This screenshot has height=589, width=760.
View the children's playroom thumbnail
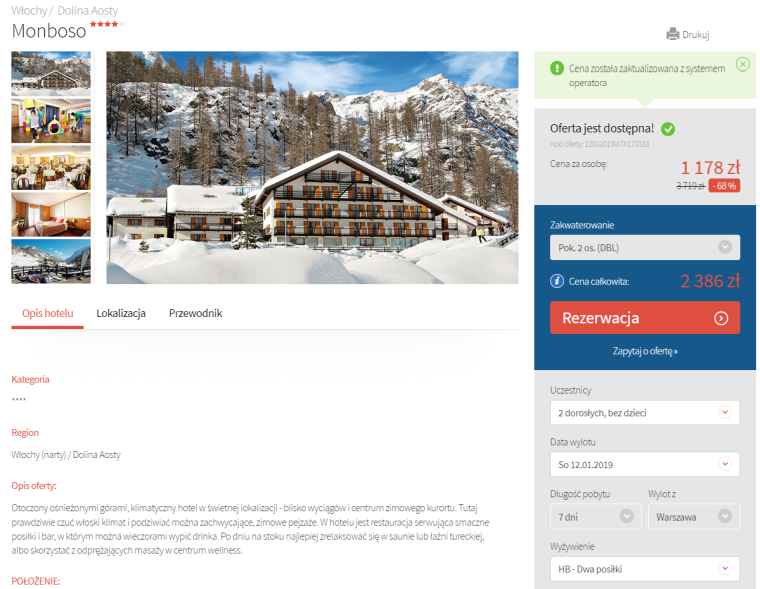[51, 121]
